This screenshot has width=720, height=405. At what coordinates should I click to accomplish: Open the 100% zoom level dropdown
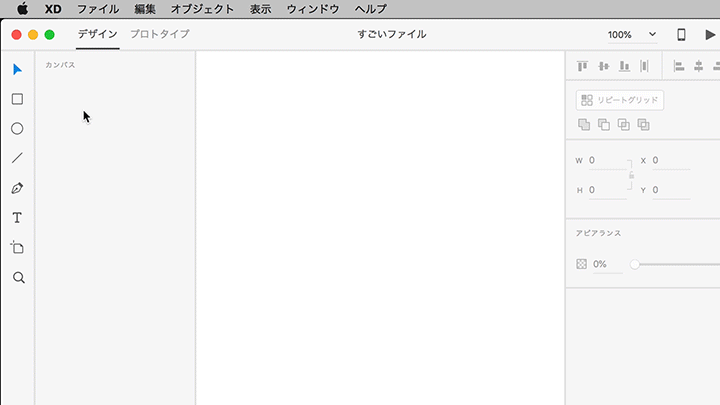pos(632,35)
